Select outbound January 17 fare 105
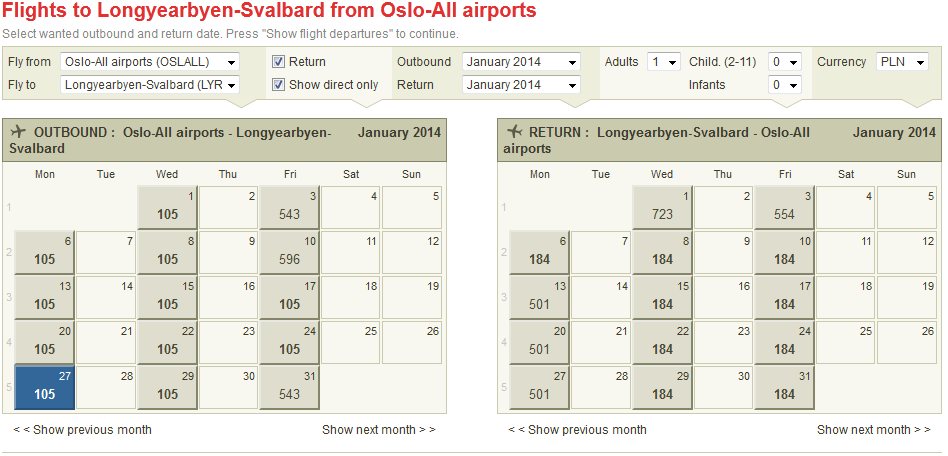The image size is (948, 456). click(x=290, y=298)
